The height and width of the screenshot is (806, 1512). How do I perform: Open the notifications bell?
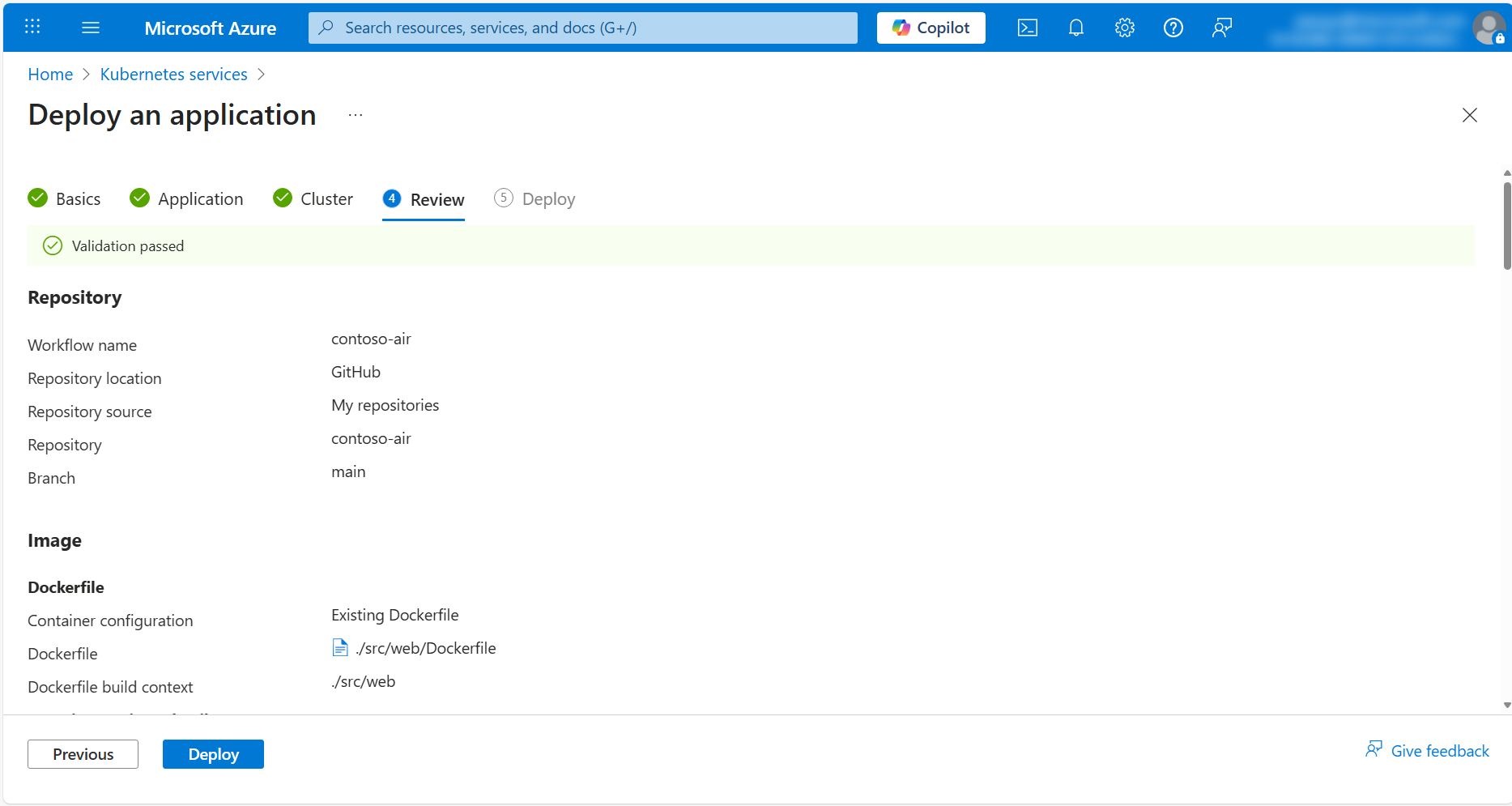click(1075, 27)
